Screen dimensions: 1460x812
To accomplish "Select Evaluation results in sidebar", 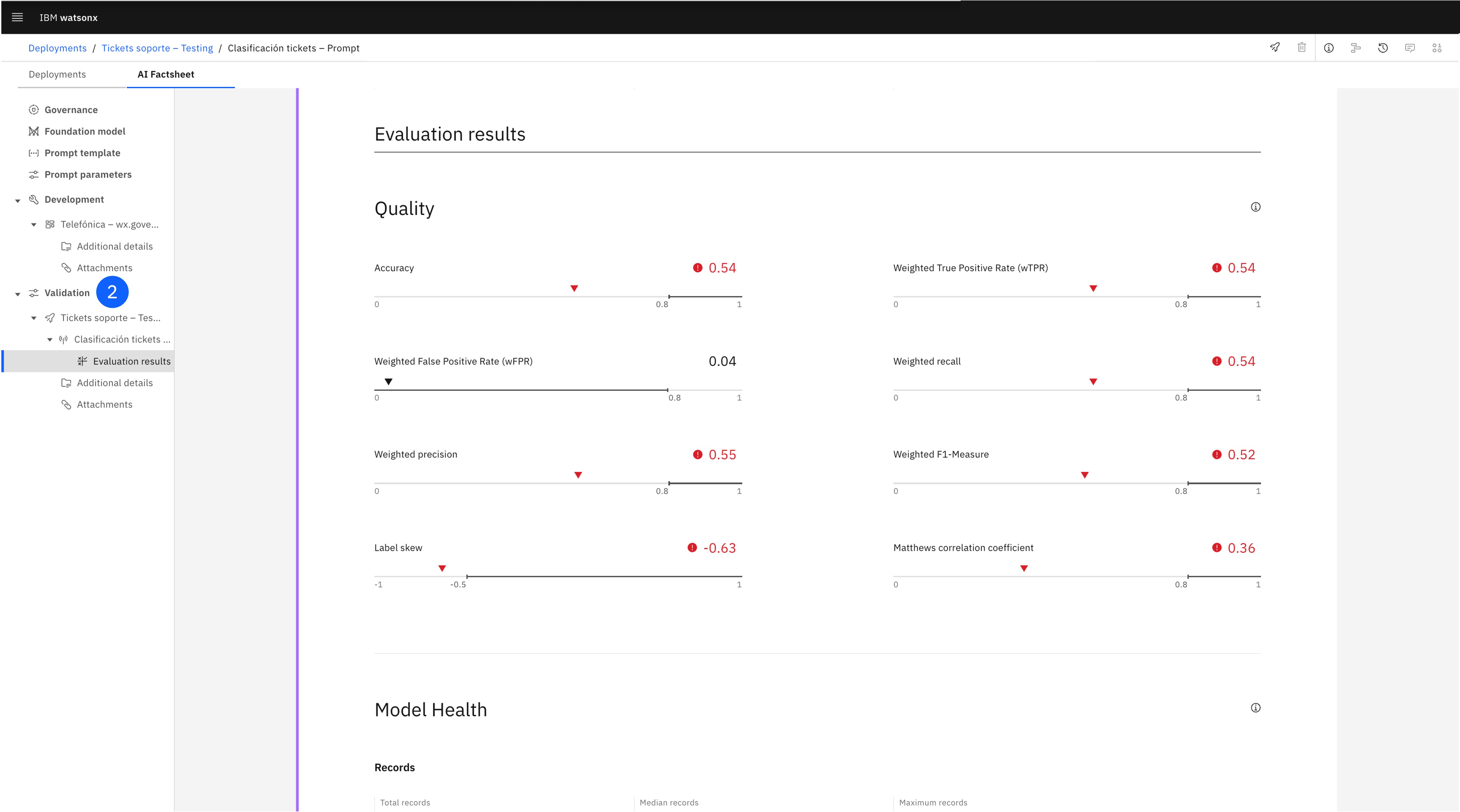I will (x=88, y=361).
